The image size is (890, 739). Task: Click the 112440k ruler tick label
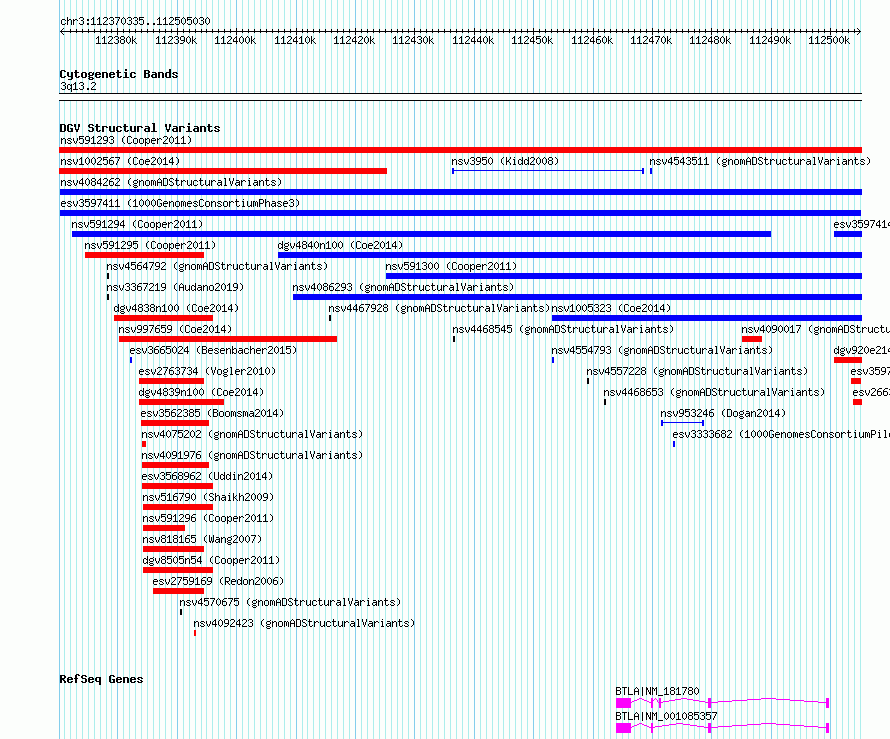tap(473, 40)
